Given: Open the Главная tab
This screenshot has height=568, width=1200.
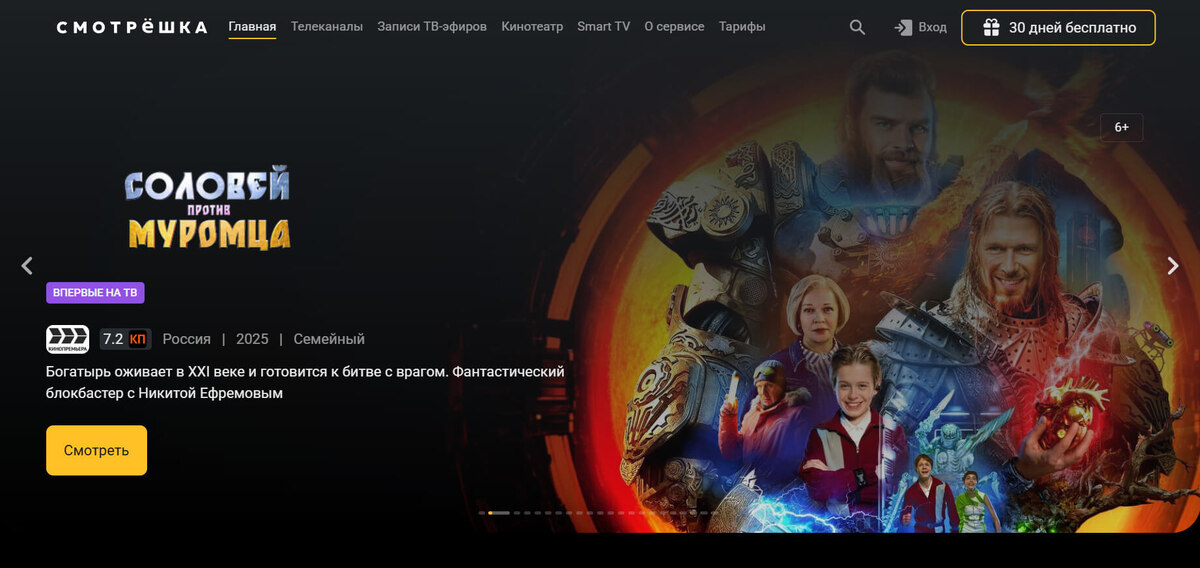Looking at the screenshot, I should [252, 27].
